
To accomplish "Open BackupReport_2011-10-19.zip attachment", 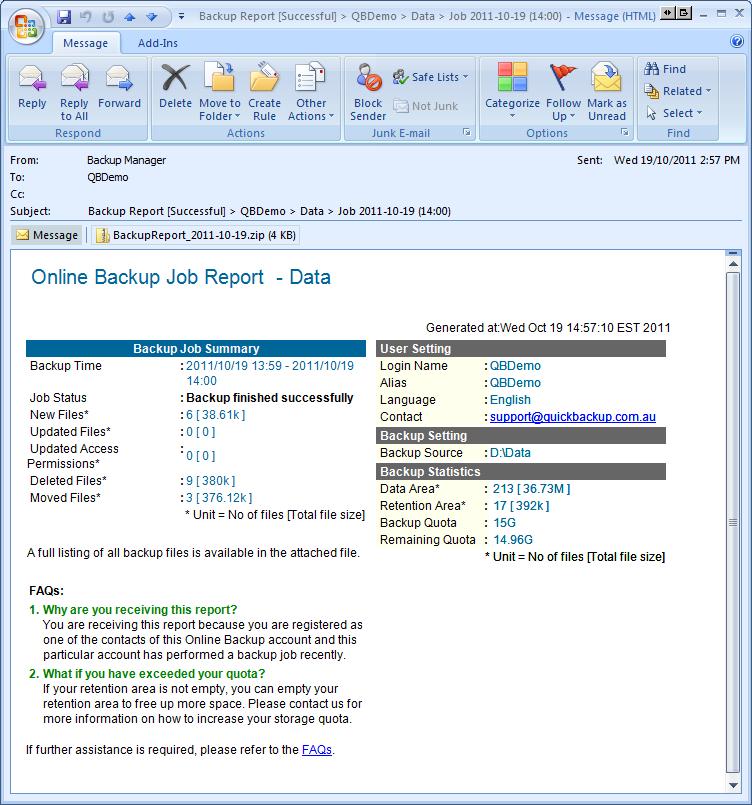I will click(x=196, y=235).
